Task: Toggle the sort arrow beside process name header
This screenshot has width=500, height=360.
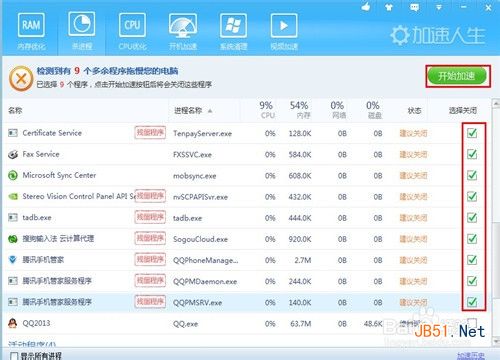Action: pos(210,111)
